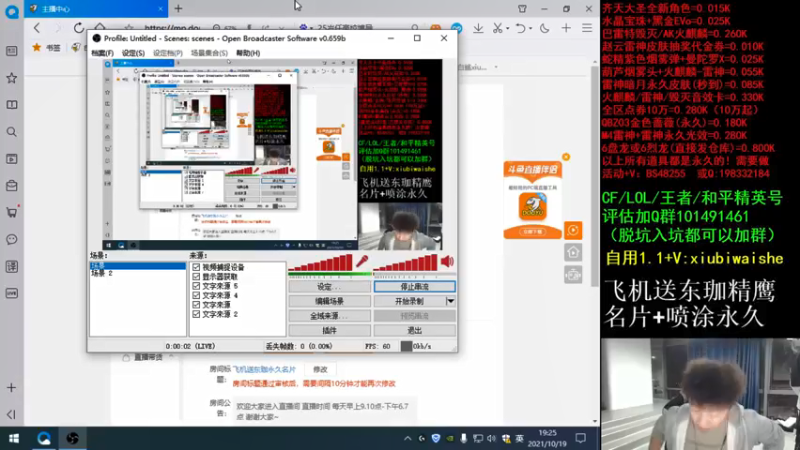Open OBS 场景集合(S) menu
800x450 pixels.
pyautogui.click(x=209, y=53)
